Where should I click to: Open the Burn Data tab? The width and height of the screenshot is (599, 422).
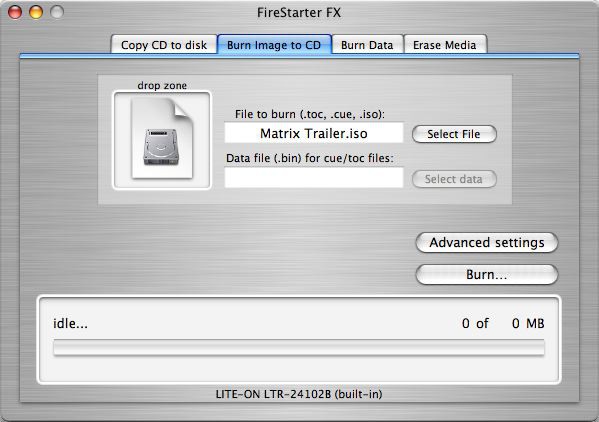[367, 45]
